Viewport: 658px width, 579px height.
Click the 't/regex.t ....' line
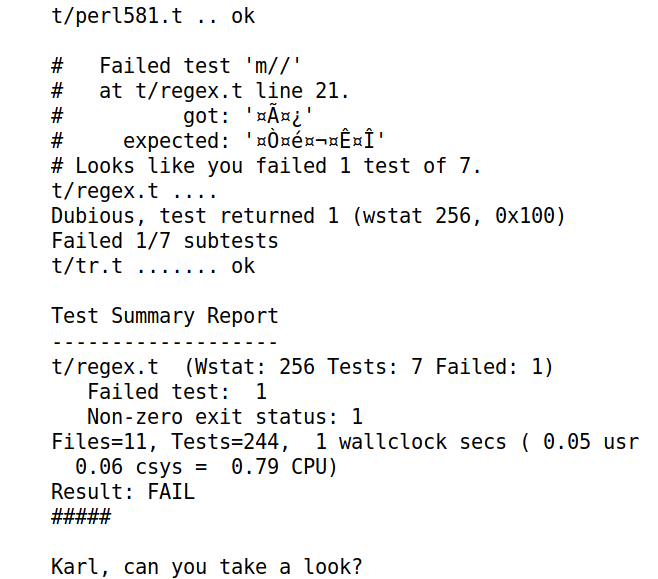[133, 191]
